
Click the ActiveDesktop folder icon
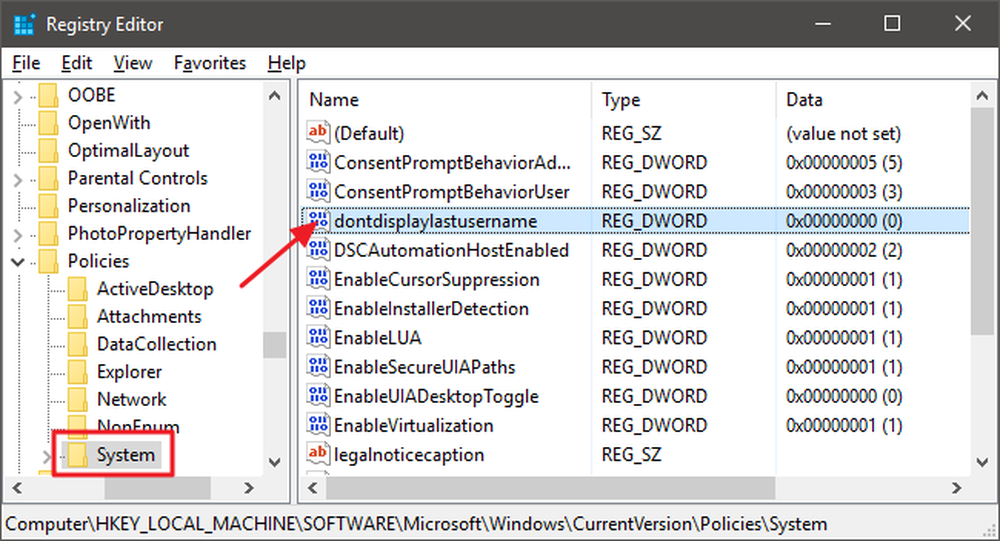pyautogui.click(x=77, y=288)
